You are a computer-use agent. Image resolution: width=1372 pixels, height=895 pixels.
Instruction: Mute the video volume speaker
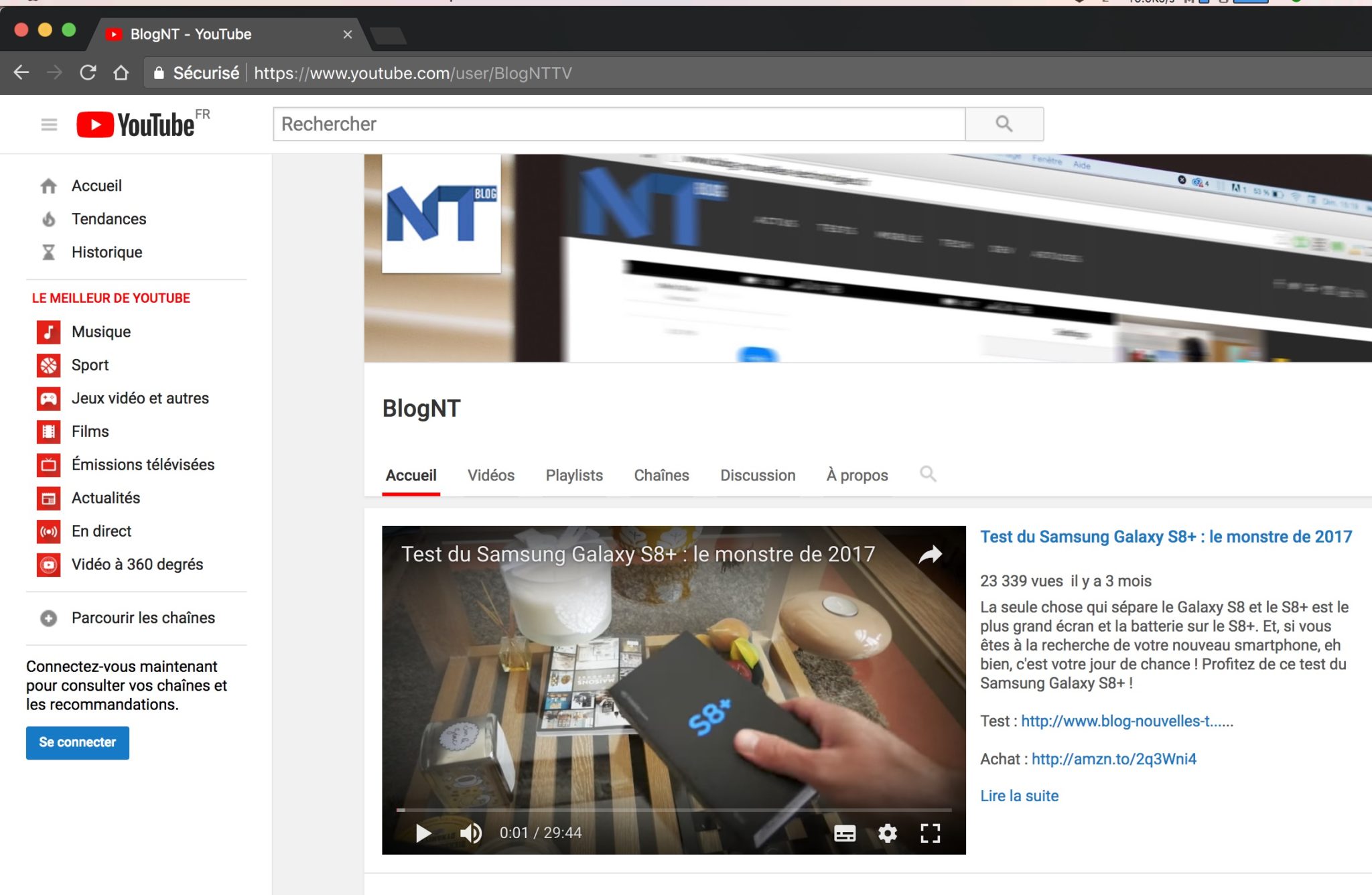tap(470, 833)
